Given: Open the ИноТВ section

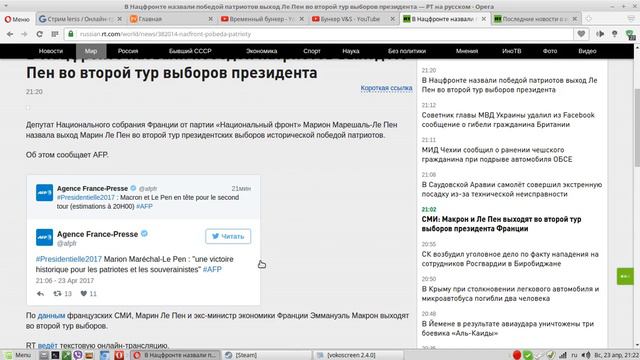Looking at the screenshot, I should 511,51.
